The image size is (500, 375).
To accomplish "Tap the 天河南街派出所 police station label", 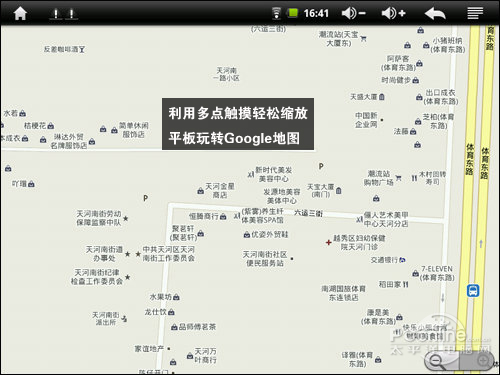I will pos(106,318).
